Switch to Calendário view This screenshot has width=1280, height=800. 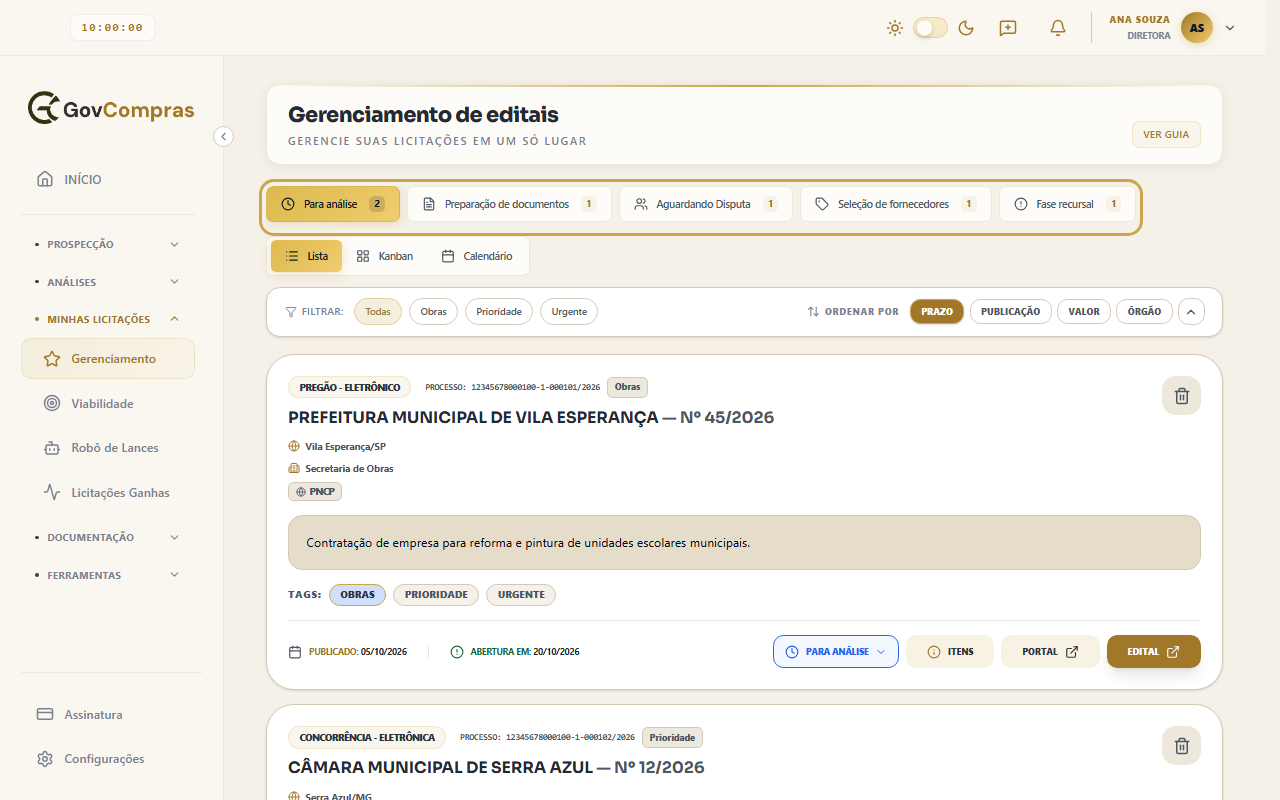[x=477, y=256]
